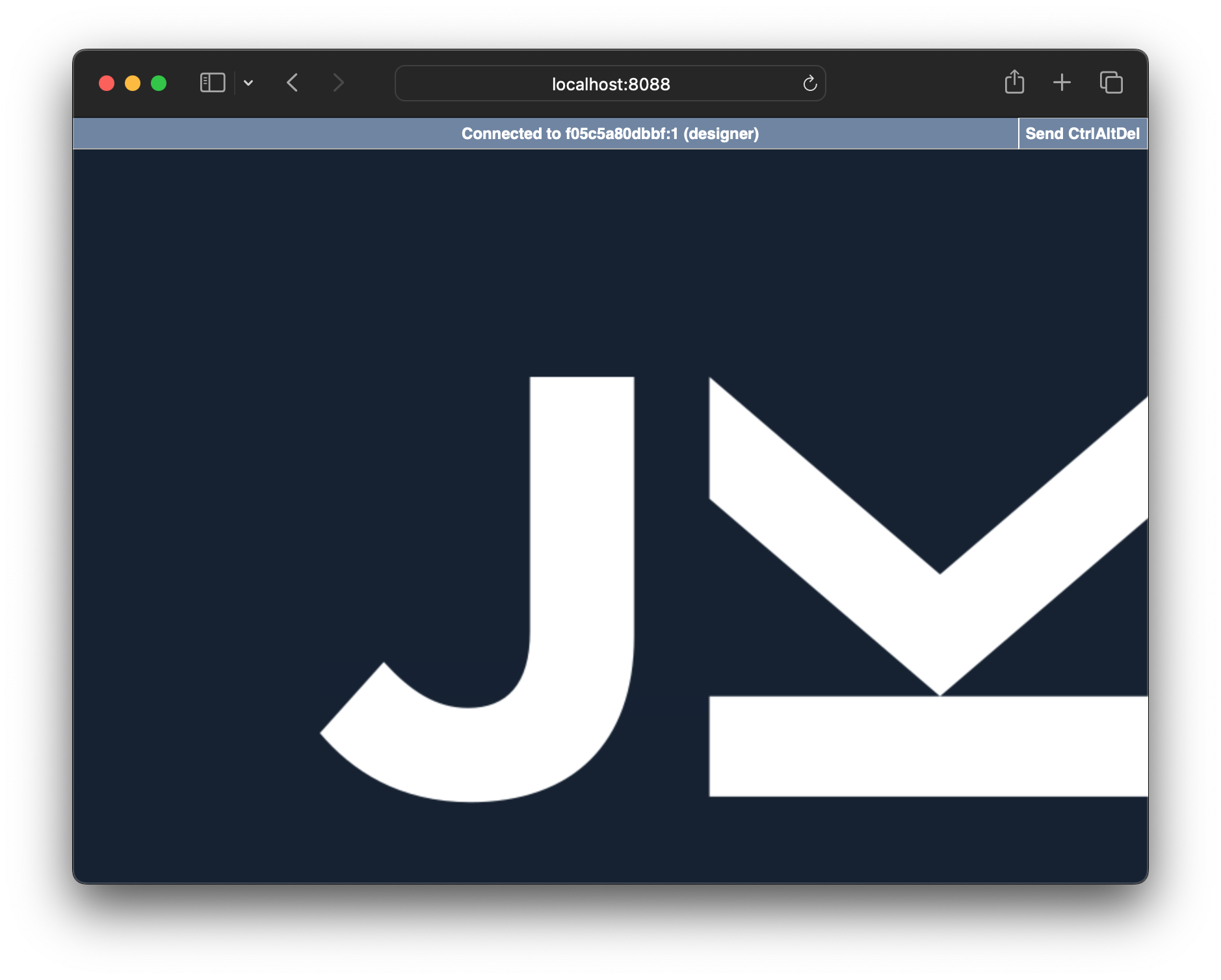Click the Connected to f05c5a80dbbf:1 text
1221x980 pixels.
(610, 135)
